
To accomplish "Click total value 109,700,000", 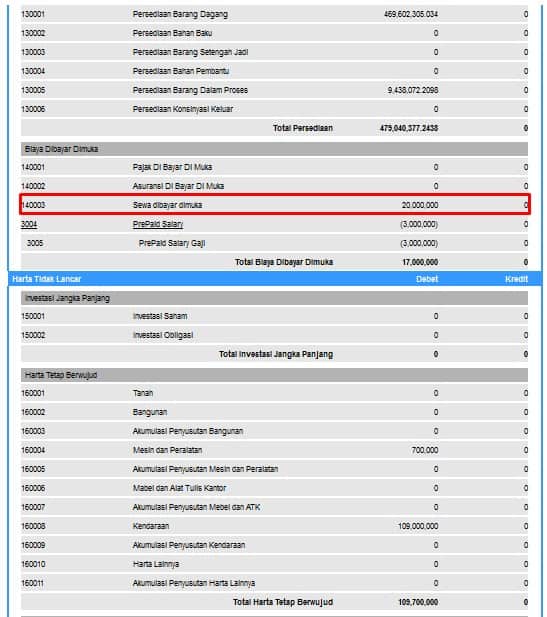I will pyautogui.click(x=418, y=602).
